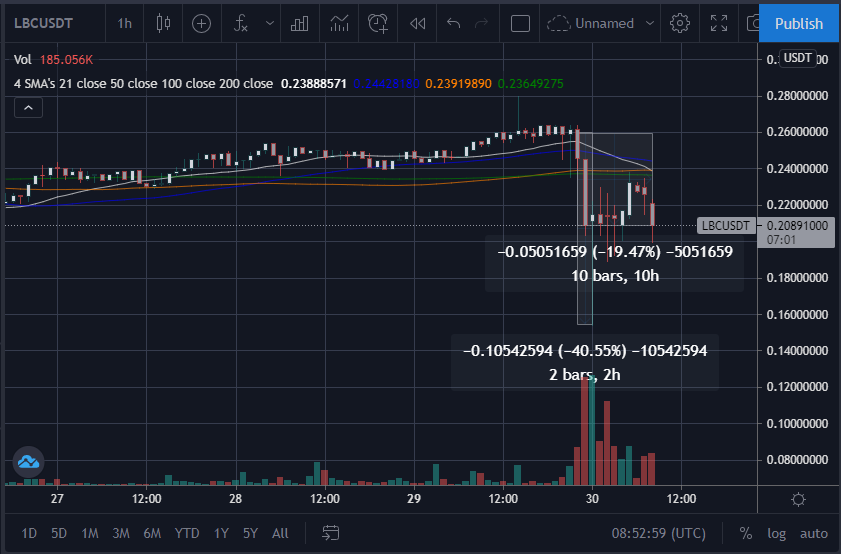Image resolution: width=841 pixels, height=554 pixels.
Task: Set date range to 1D
Action: pyautogui.click(x=29, y=533)
